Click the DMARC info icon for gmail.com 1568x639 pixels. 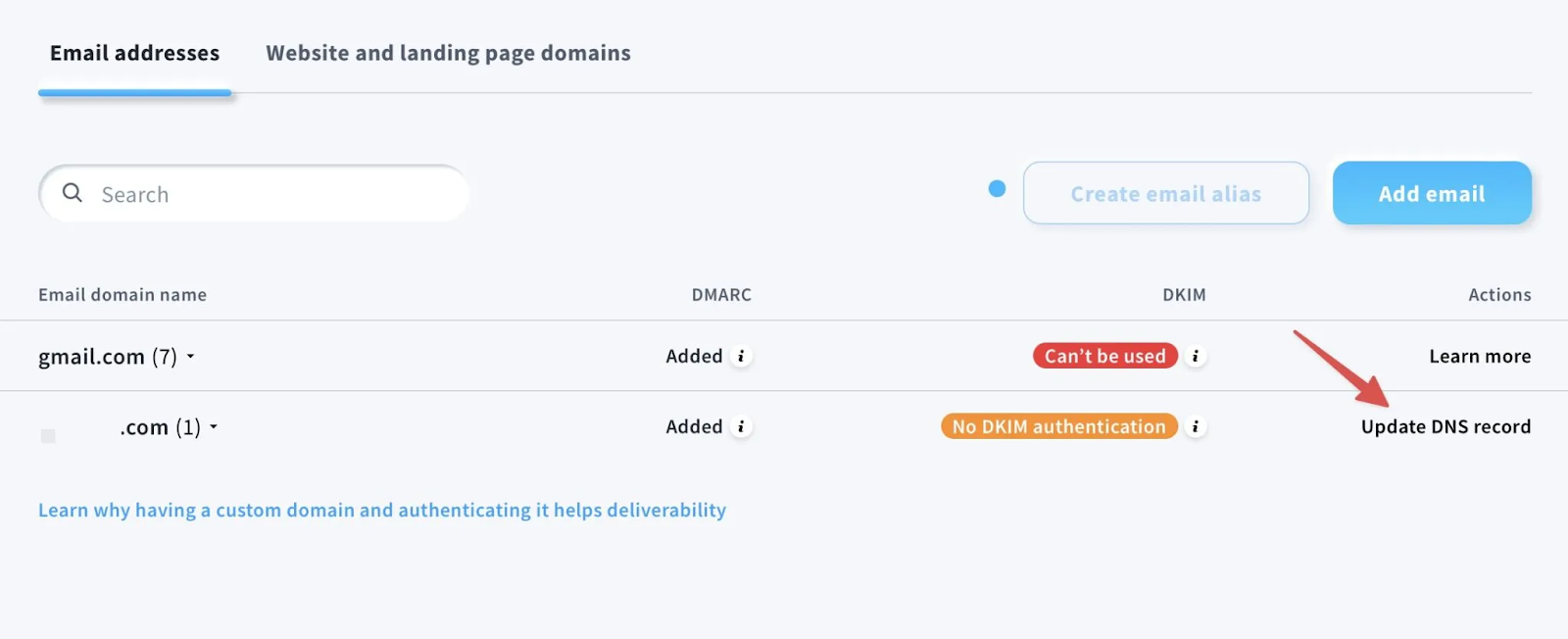coord(741,357)
